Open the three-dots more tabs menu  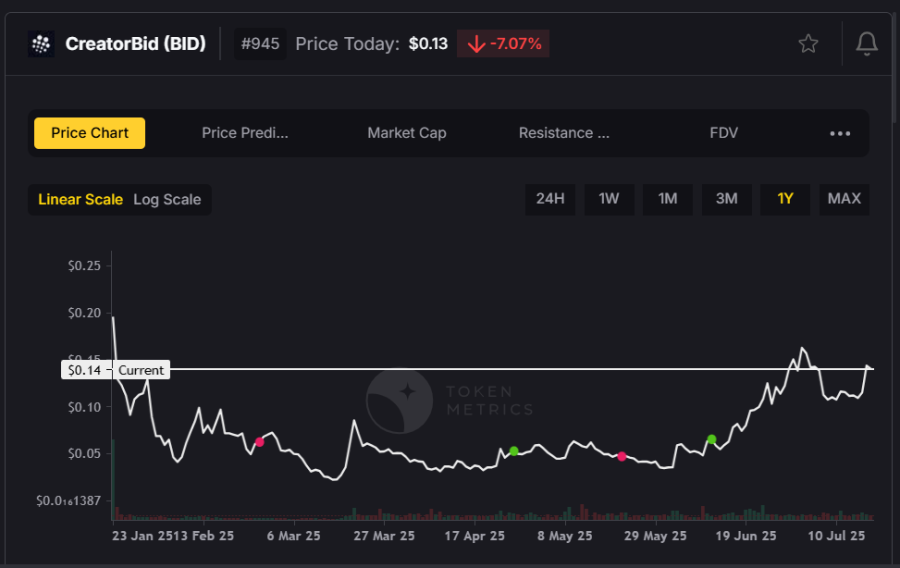click(x=840, y=133)
